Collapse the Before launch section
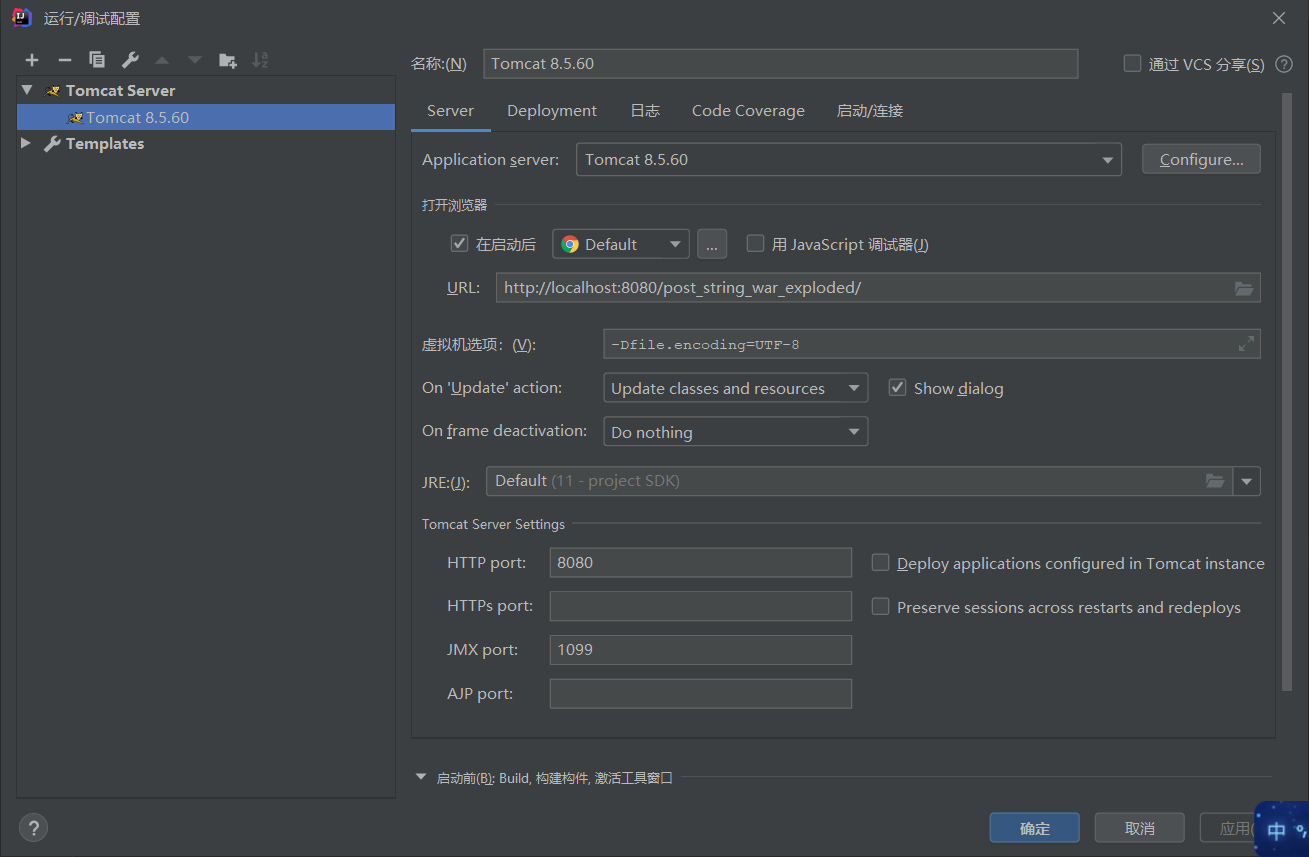1309x857 pixels. point(421,777)
